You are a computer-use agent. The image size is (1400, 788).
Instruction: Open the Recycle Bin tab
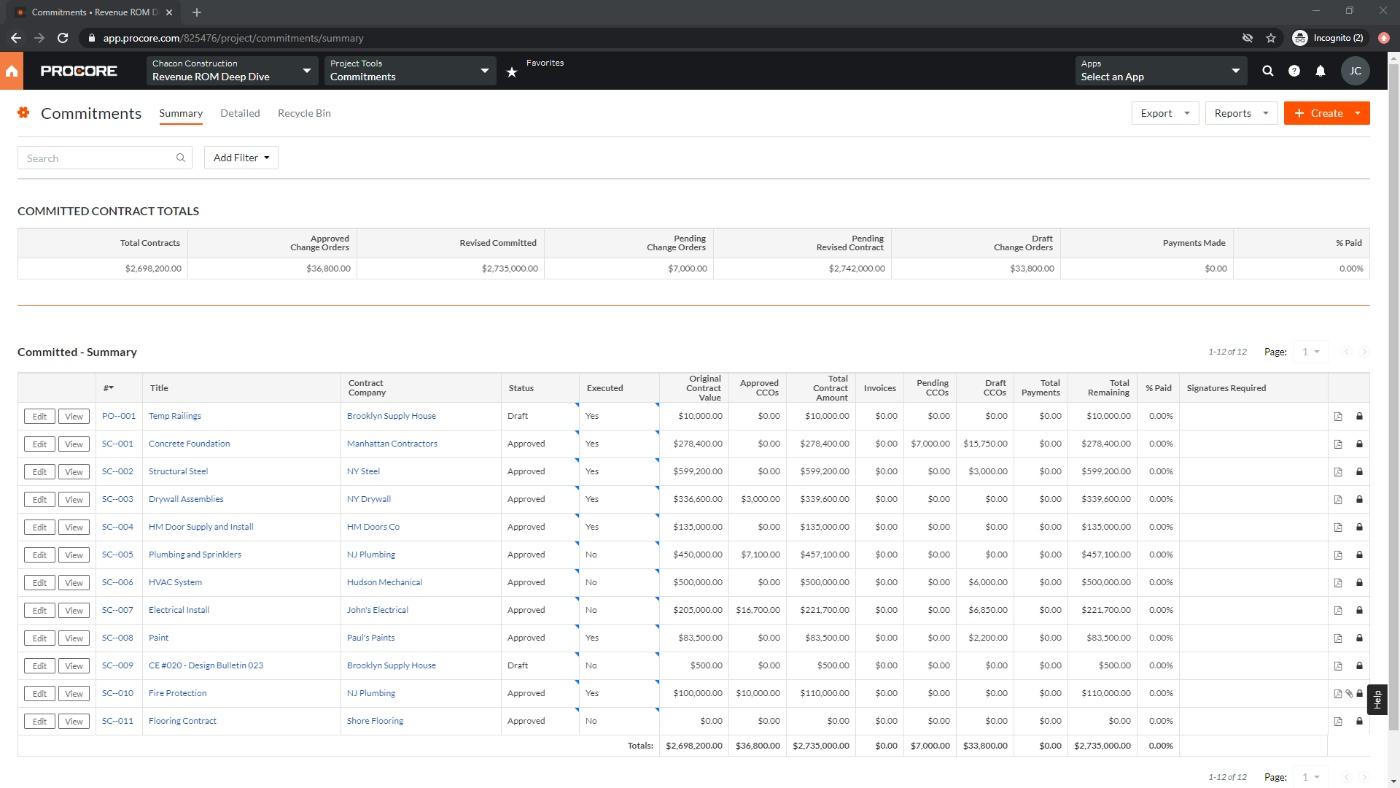point(304,113)
